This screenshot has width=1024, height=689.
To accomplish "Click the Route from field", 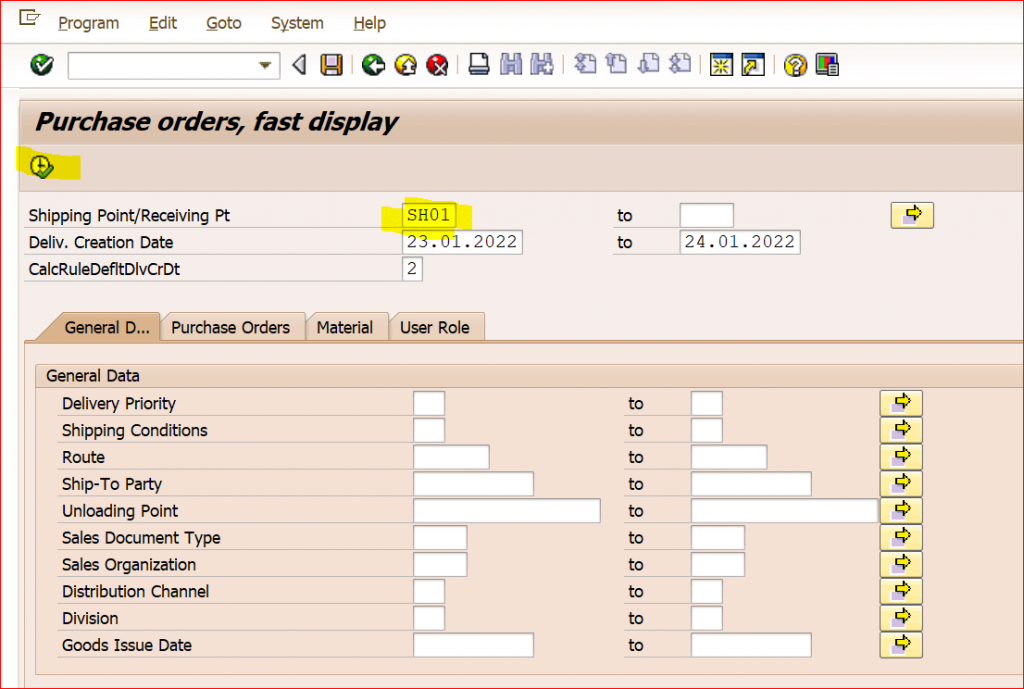I will 451,457.
